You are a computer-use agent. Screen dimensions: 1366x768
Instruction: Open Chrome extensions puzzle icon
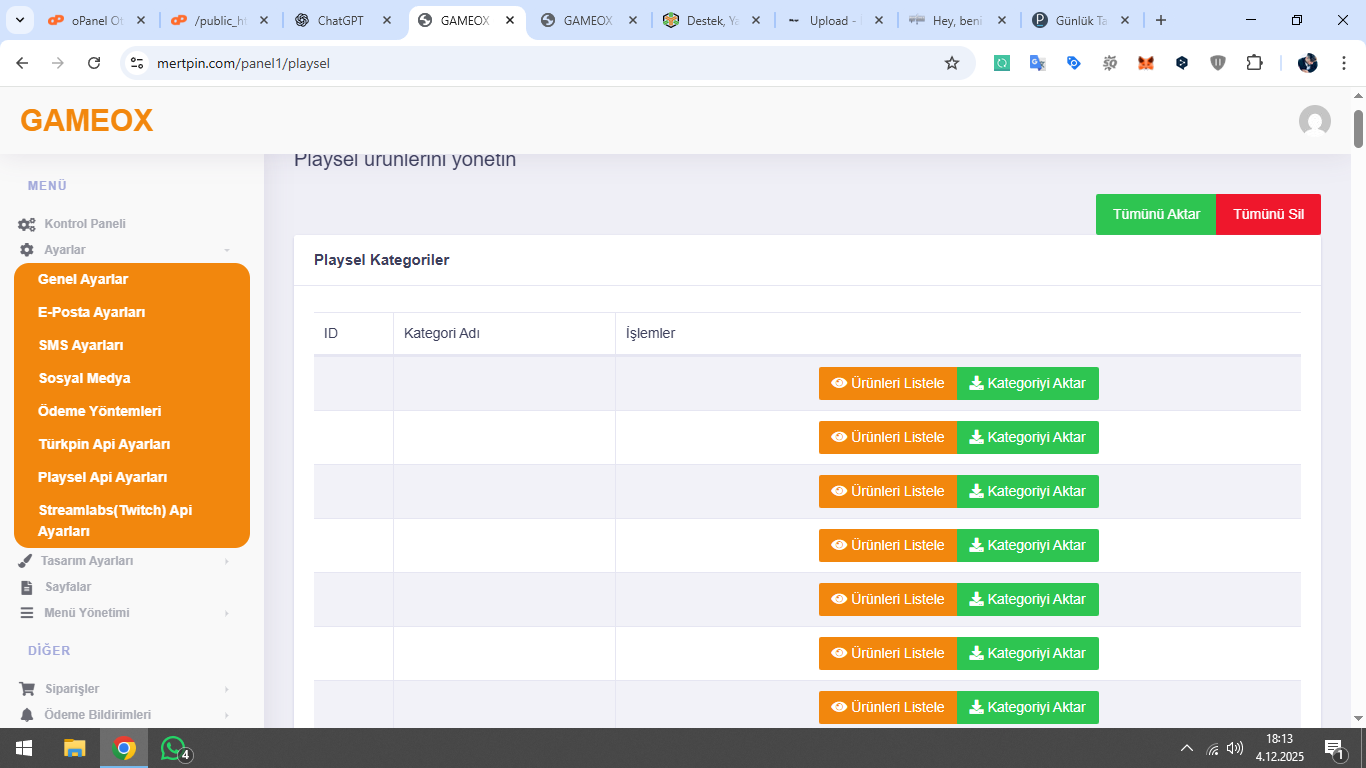(x=1254, y=63)
